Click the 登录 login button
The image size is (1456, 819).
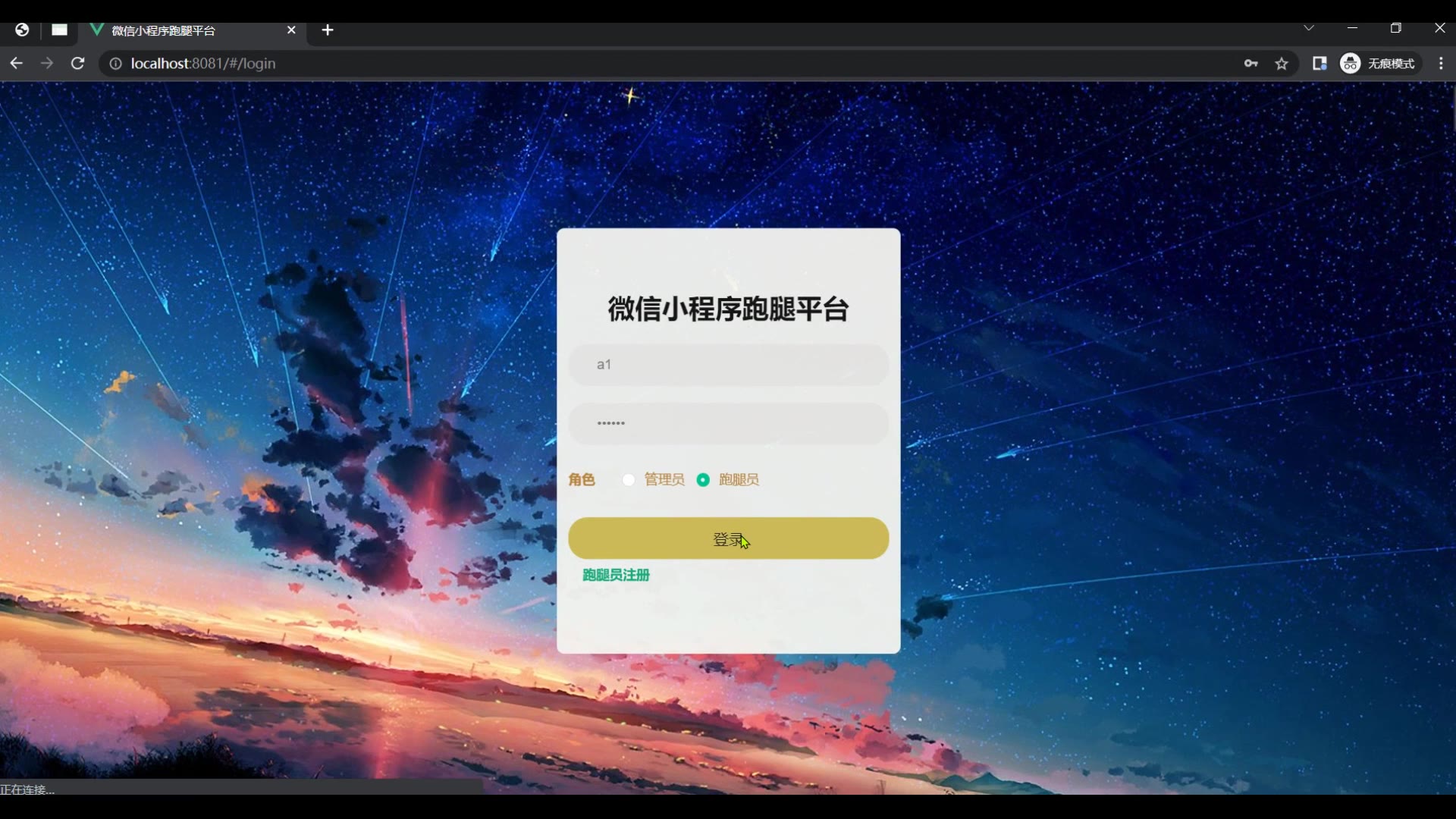(728, 538)
